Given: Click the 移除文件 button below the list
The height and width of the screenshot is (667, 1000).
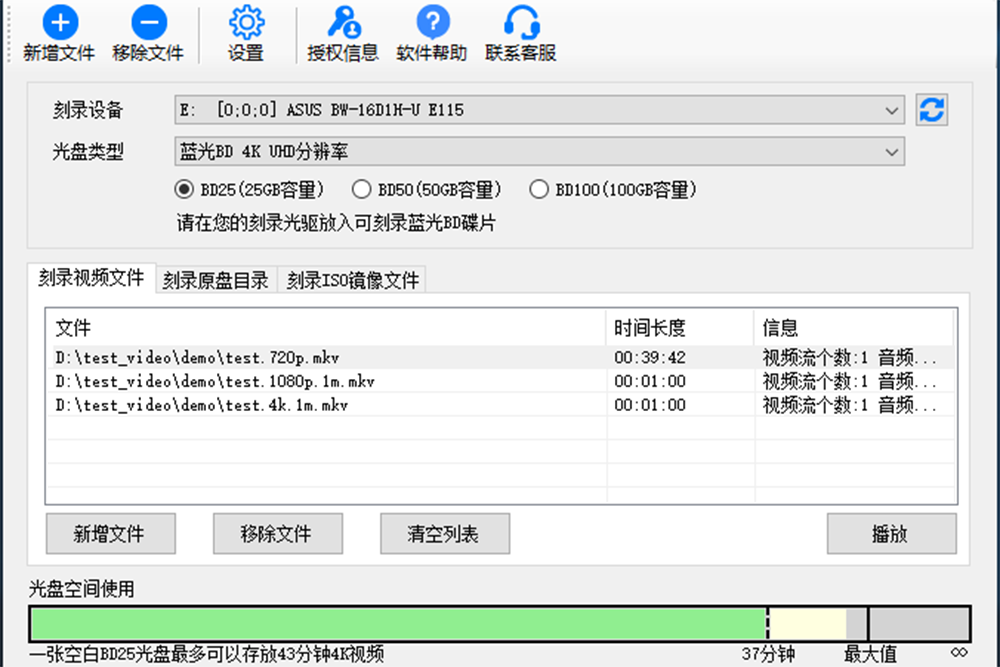Looking at the screenshot, I should 277,534.
